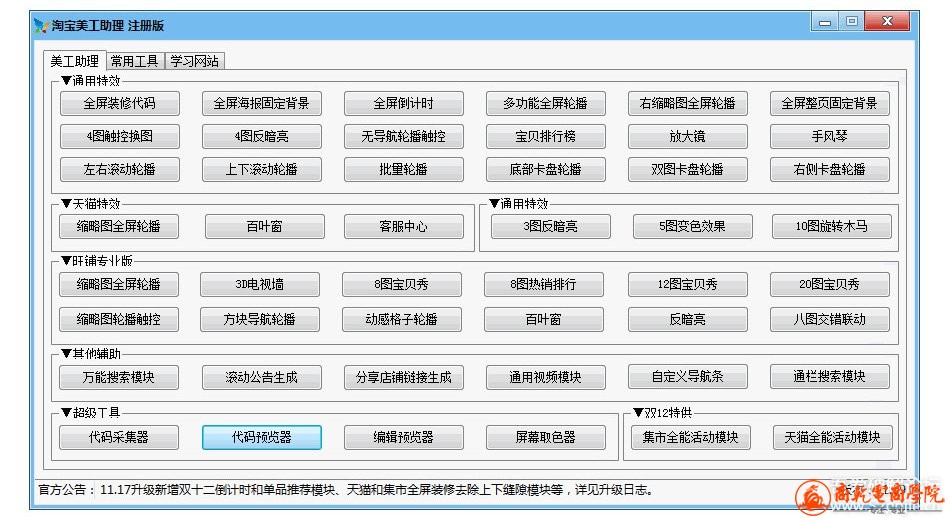Launch 分享店铺链接生成
Screen dimensions: 950x523
(x=404, y=378)
